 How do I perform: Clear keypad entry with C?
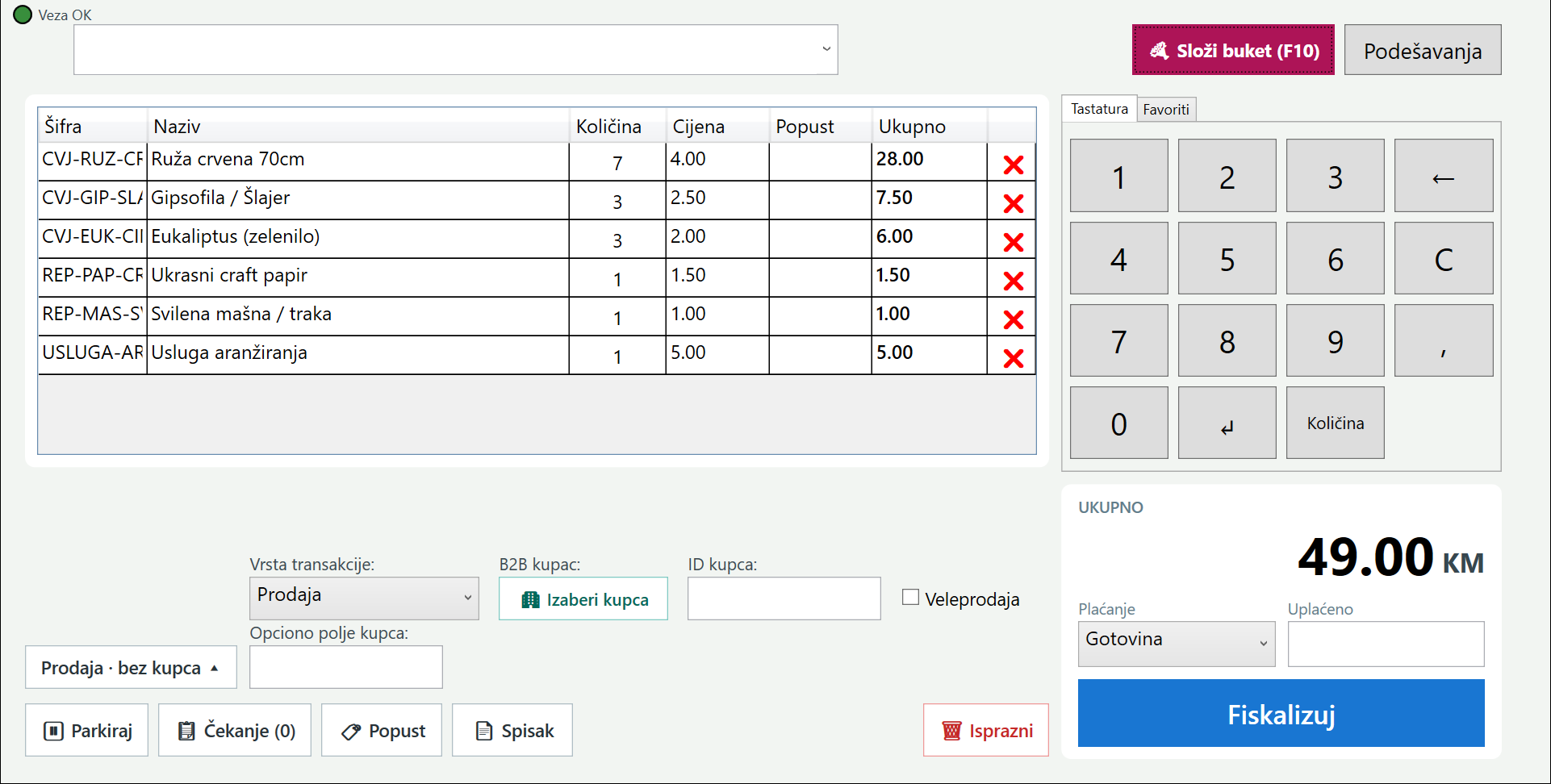(x=1444, y=258)
